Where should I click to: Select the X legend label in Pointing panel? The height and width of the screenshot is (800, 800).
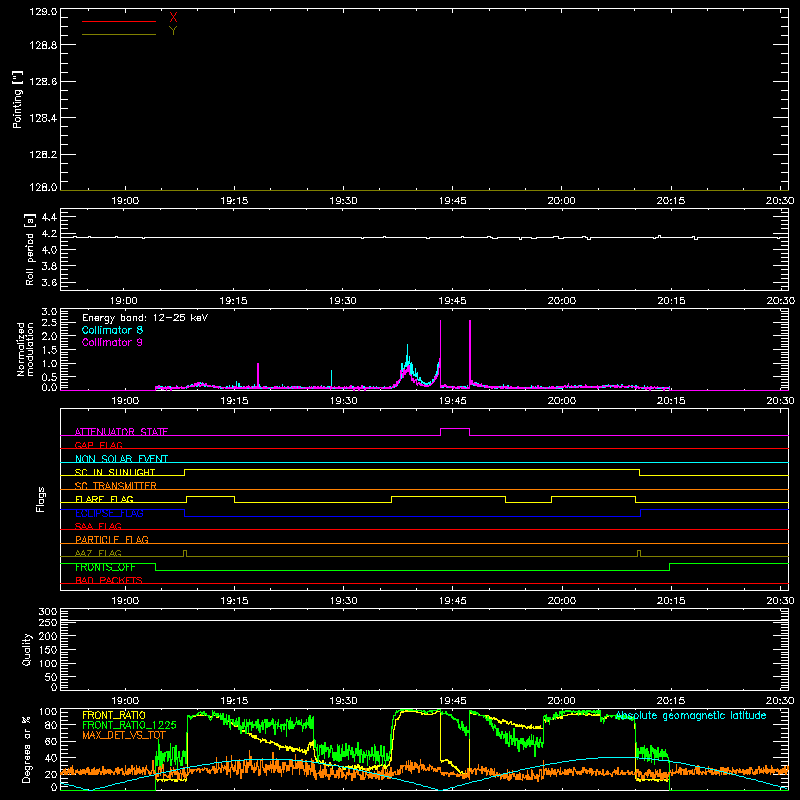click(173, 18)
